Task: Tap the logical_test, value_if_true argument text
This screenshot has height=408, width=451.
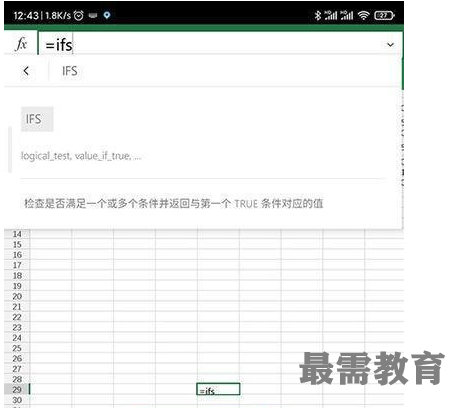Action: 81,156
